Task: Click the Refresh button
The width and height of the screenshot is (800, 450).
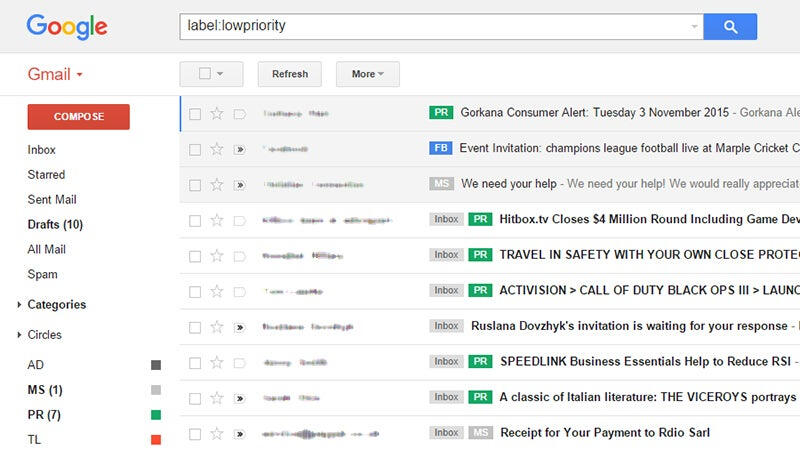Action: point(290,74)
